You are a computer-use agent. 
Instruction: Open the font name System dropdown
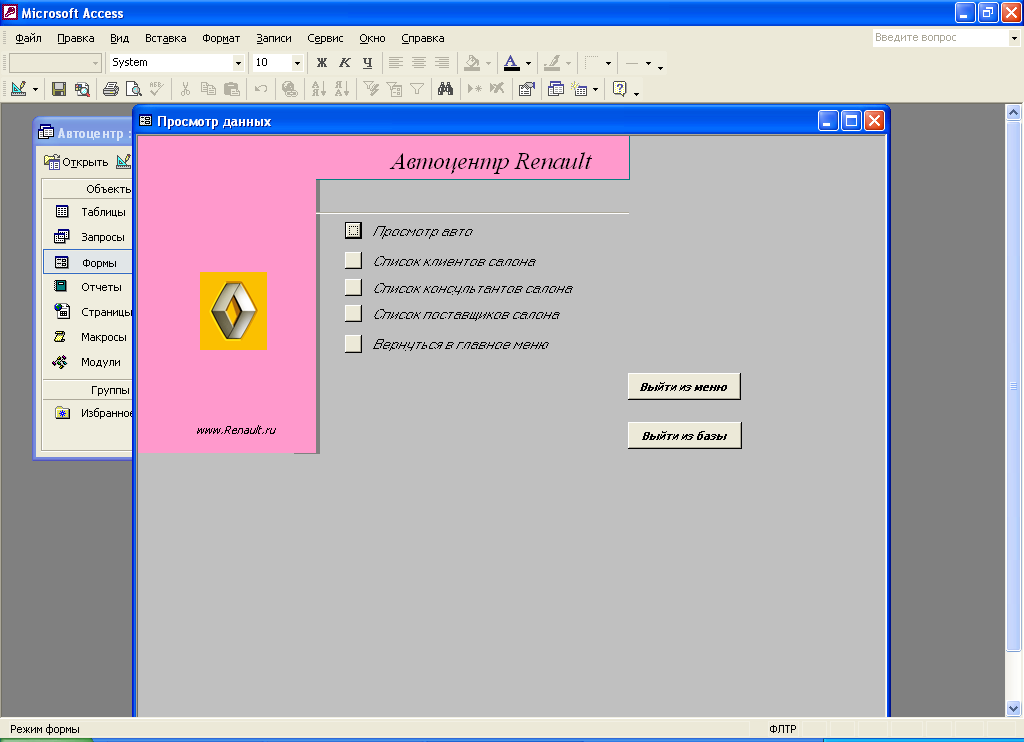[238, 63]
